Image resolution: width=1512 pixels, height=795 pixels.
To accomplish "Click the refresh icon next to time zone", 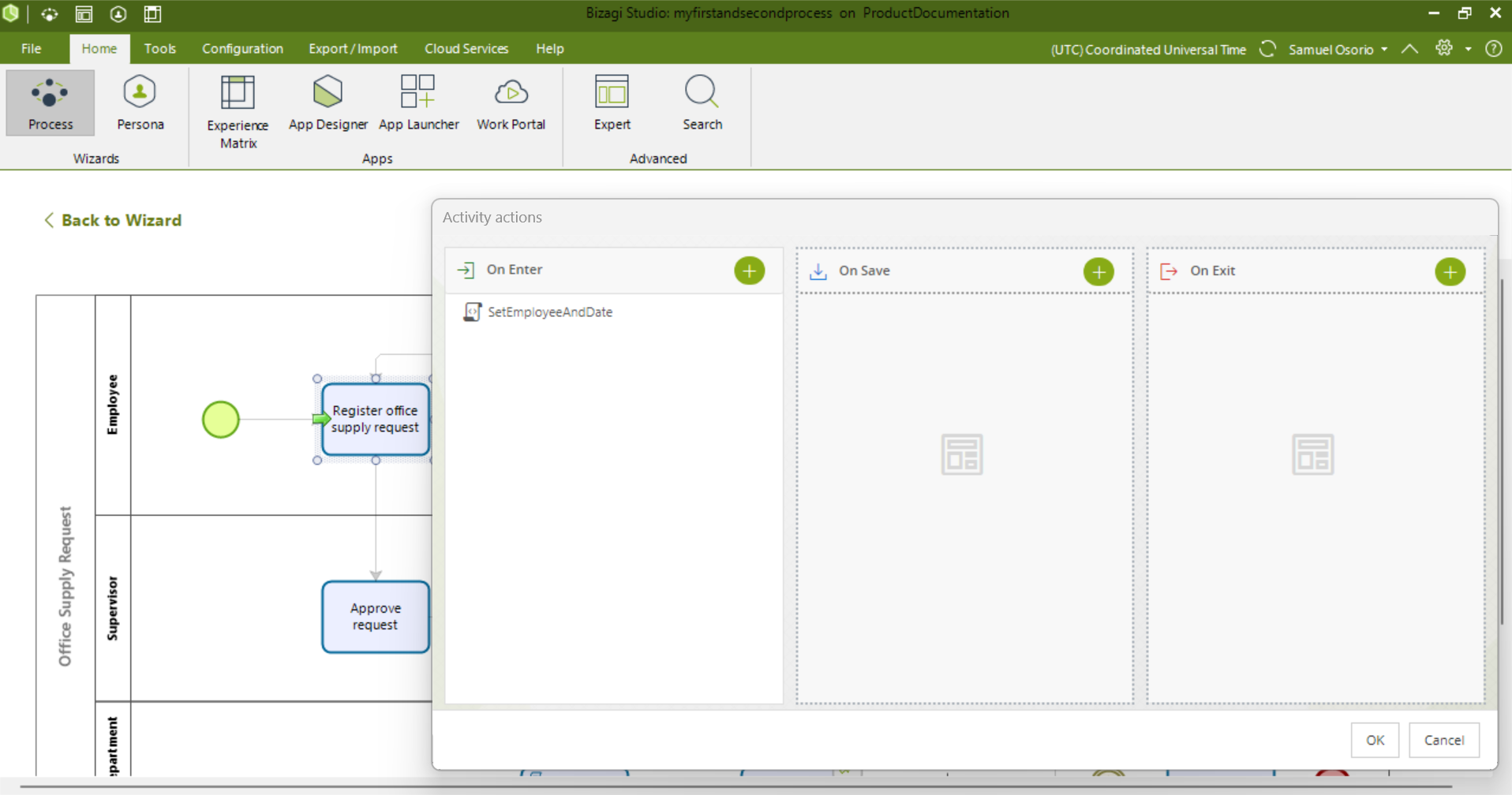I will [1267, 49].
